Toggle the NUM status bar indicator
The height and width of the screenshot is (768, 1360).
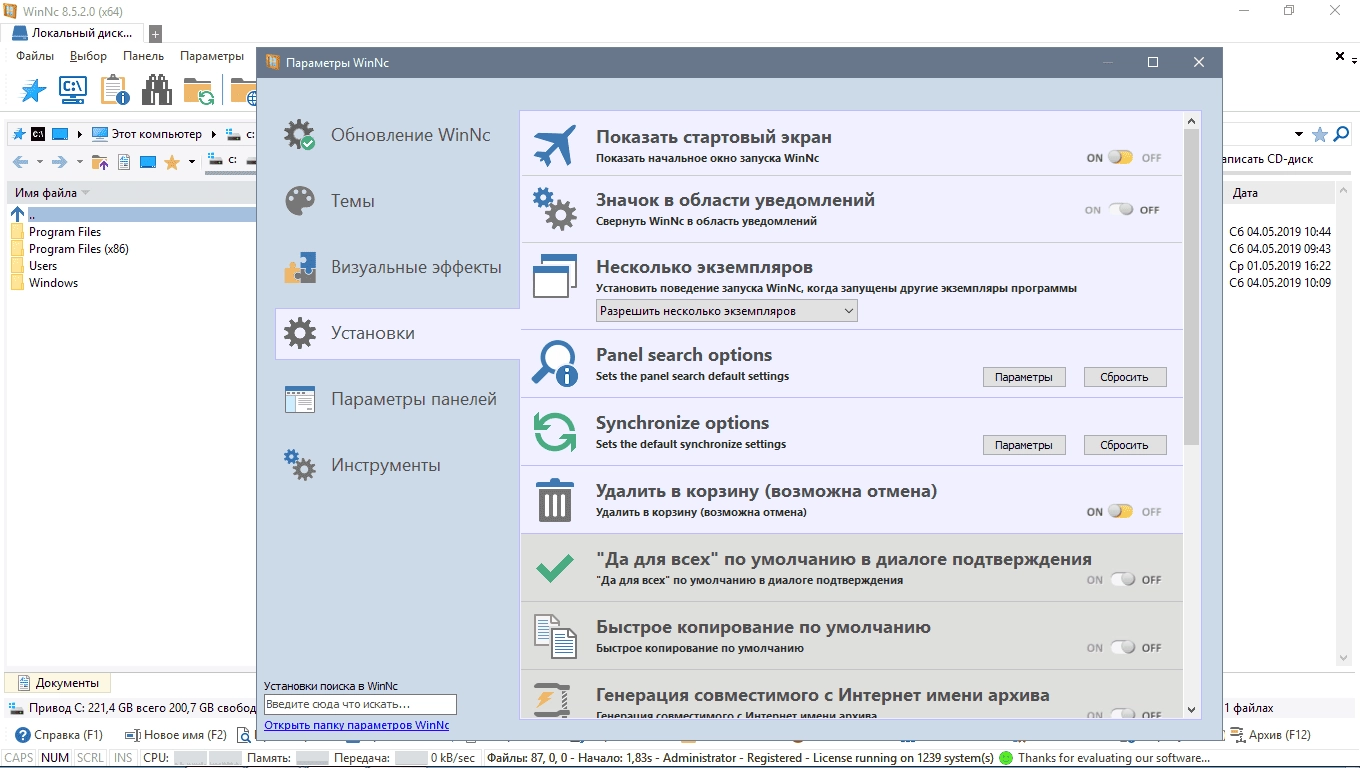tap(55, 758)
